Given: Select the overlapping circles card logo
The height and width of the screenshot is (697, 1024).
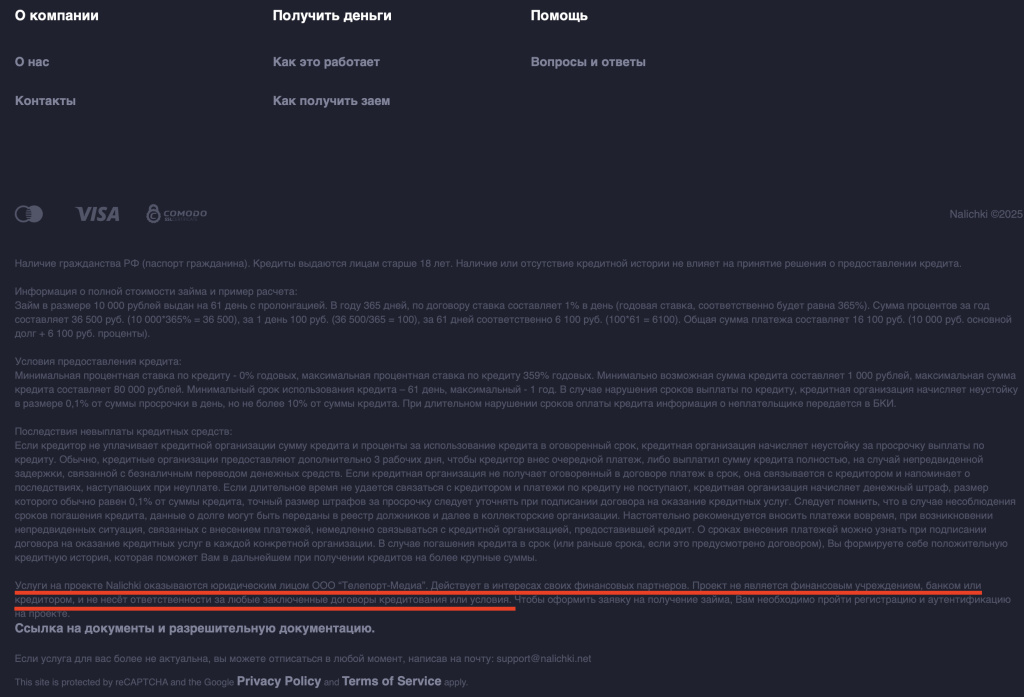Looking at the screenshot, I should [29, 214].
